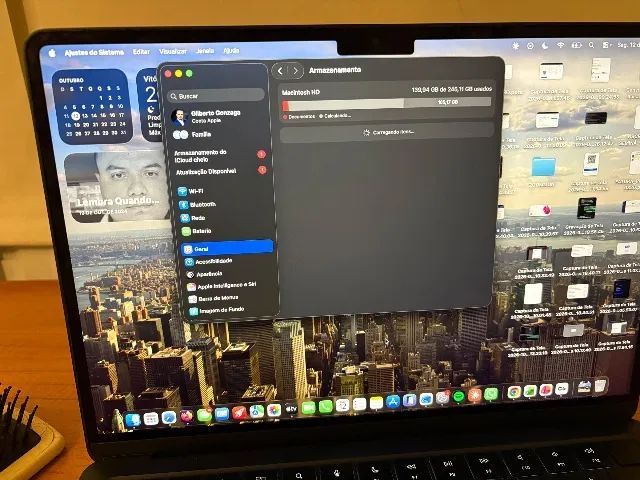The image size is (640, 480).
Task: Open Gilberto Gonzaga Apple account
Action: click(x=206, y=116)
